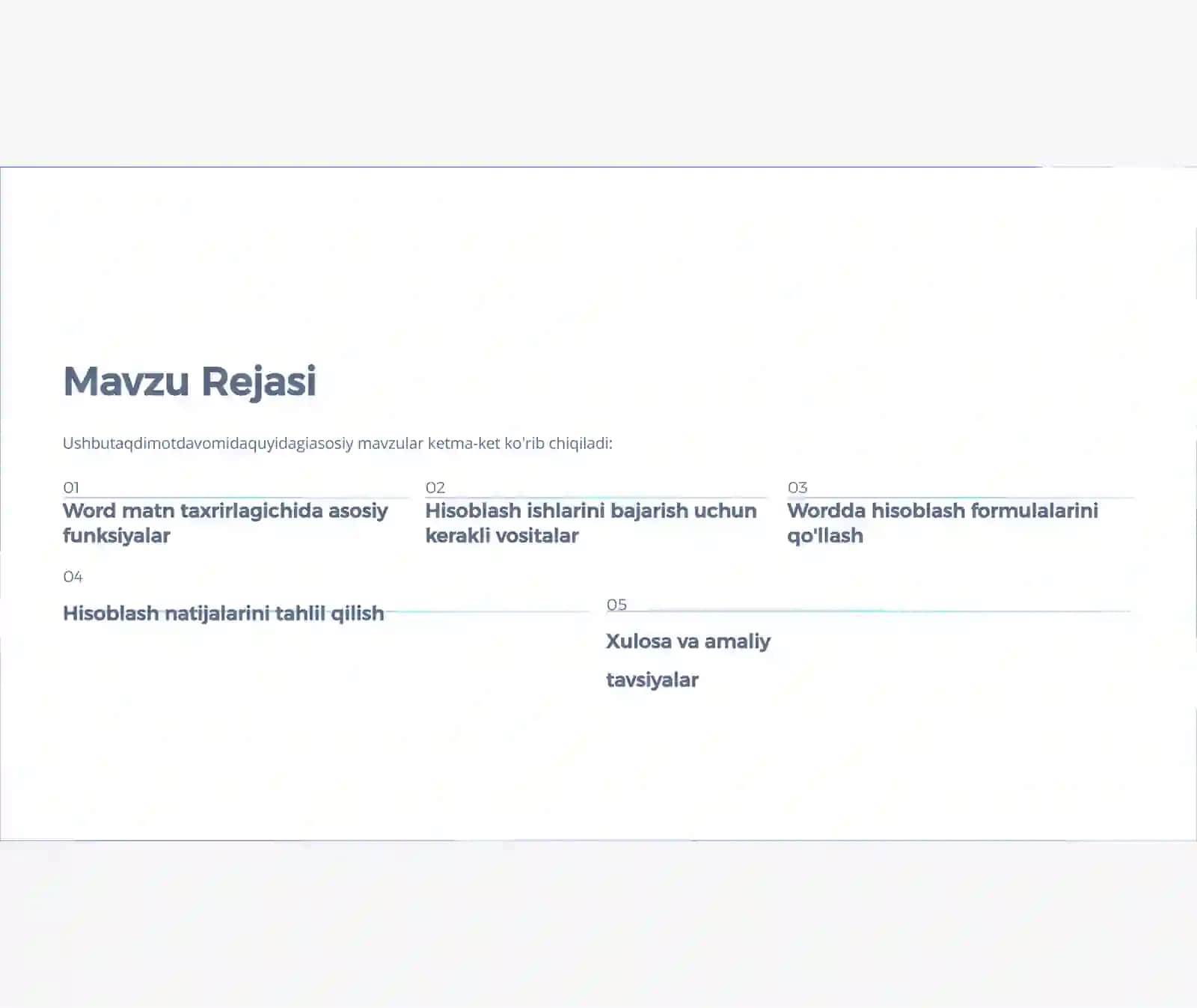This screenshot has height=1008, width=1197.
Task: Select the intro sentence beginning 'Ushbutaqdimotdavomida'
Action: coord(337,443)
